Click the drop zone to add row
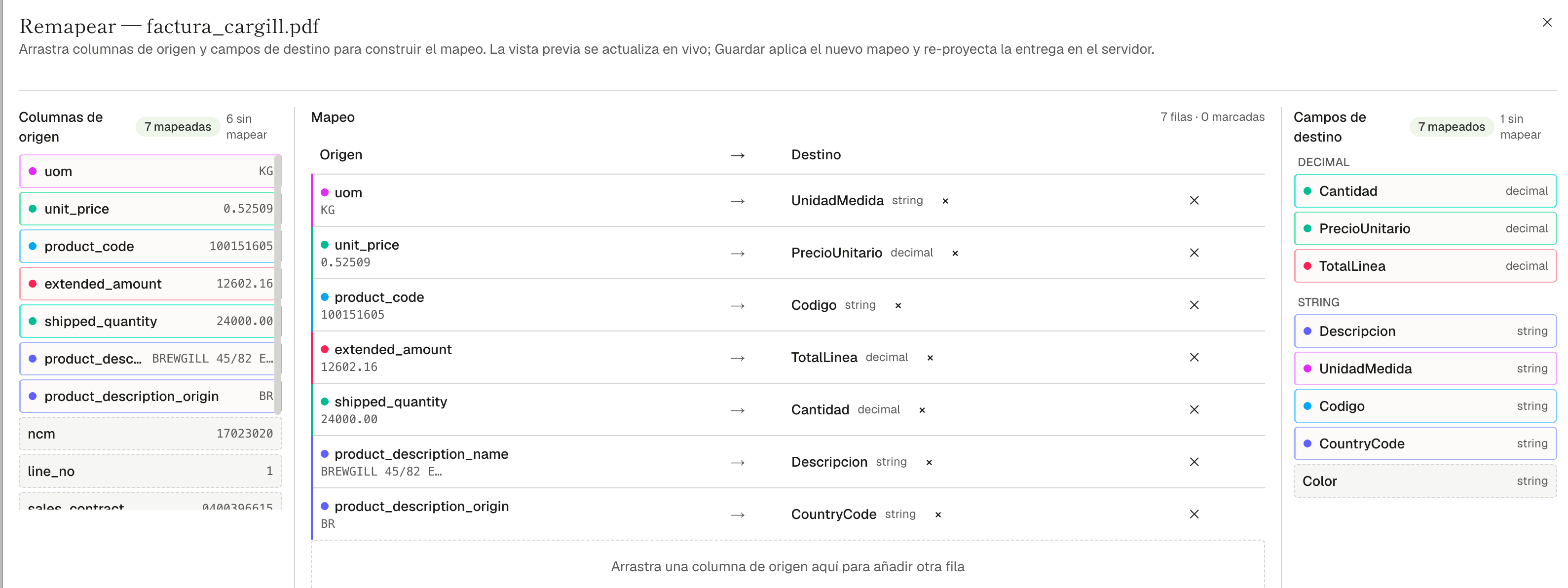 (787, 566)
